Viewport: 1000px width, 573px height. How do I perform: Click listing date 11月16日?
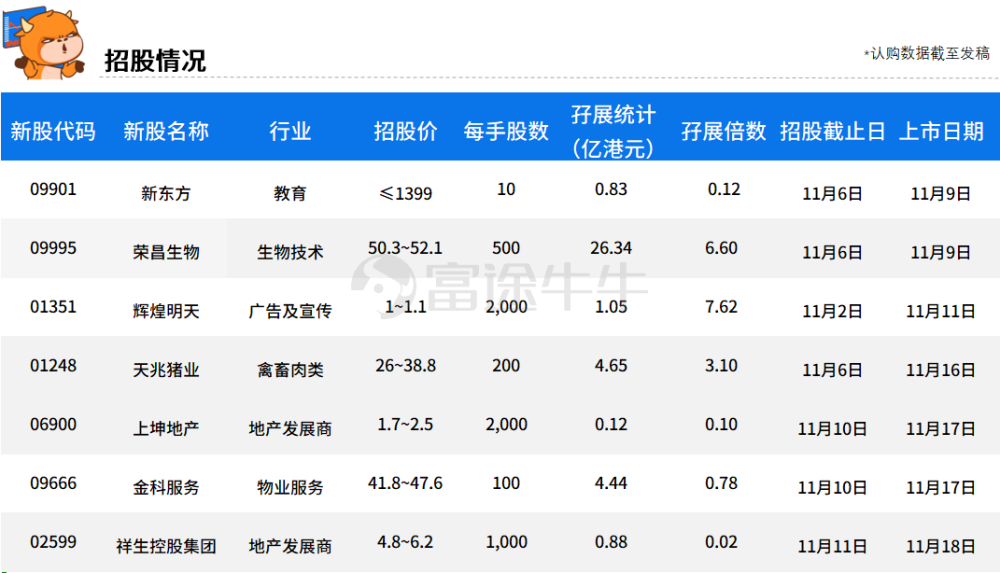[x=941, y=369]
